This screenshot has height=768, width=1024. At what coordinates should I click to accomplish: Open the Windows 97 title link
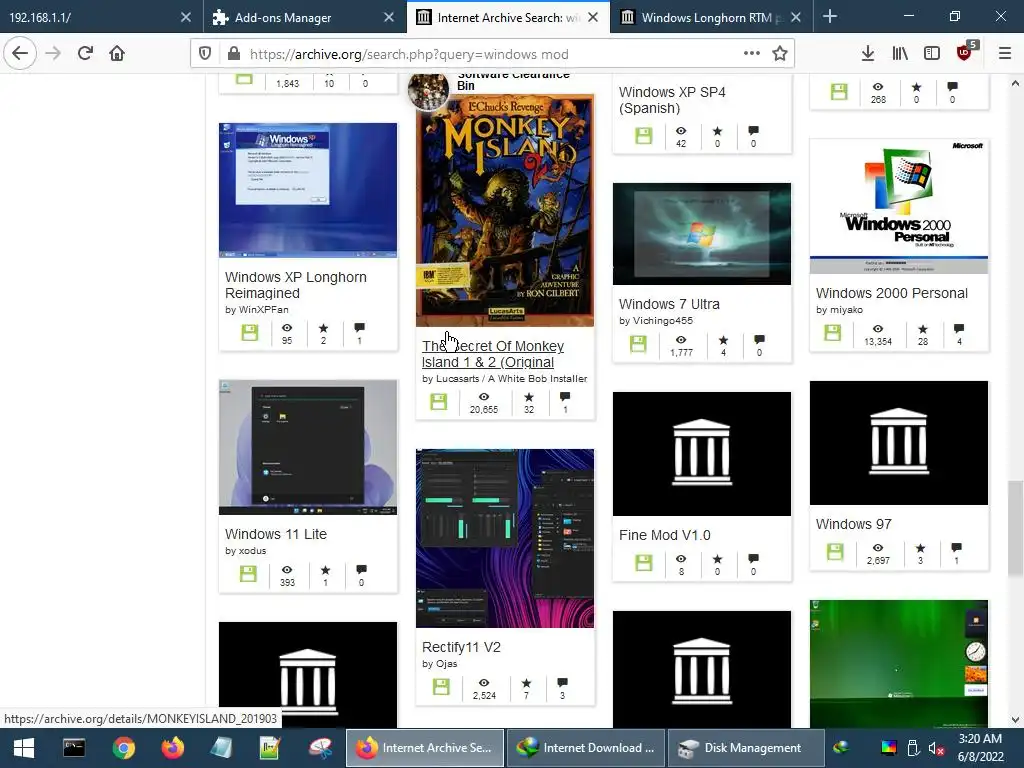coord(853,524)
